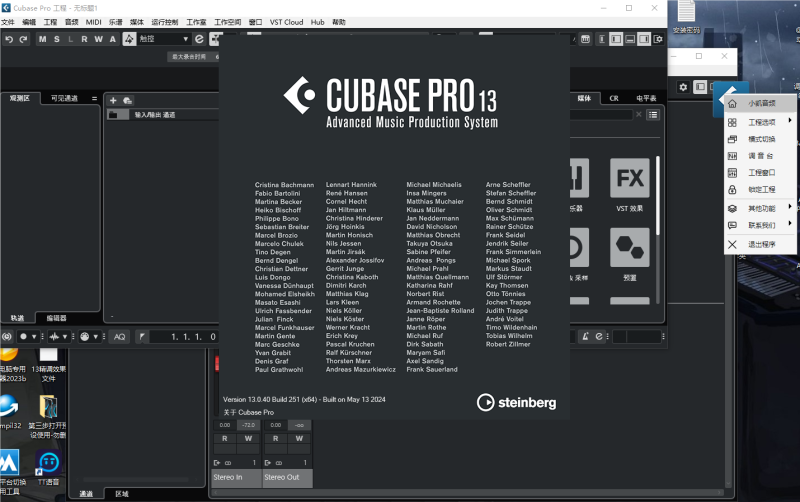Expand the 联系我们 submenu
The width and height of the screenshot is (800, 502).
(760, 225)
